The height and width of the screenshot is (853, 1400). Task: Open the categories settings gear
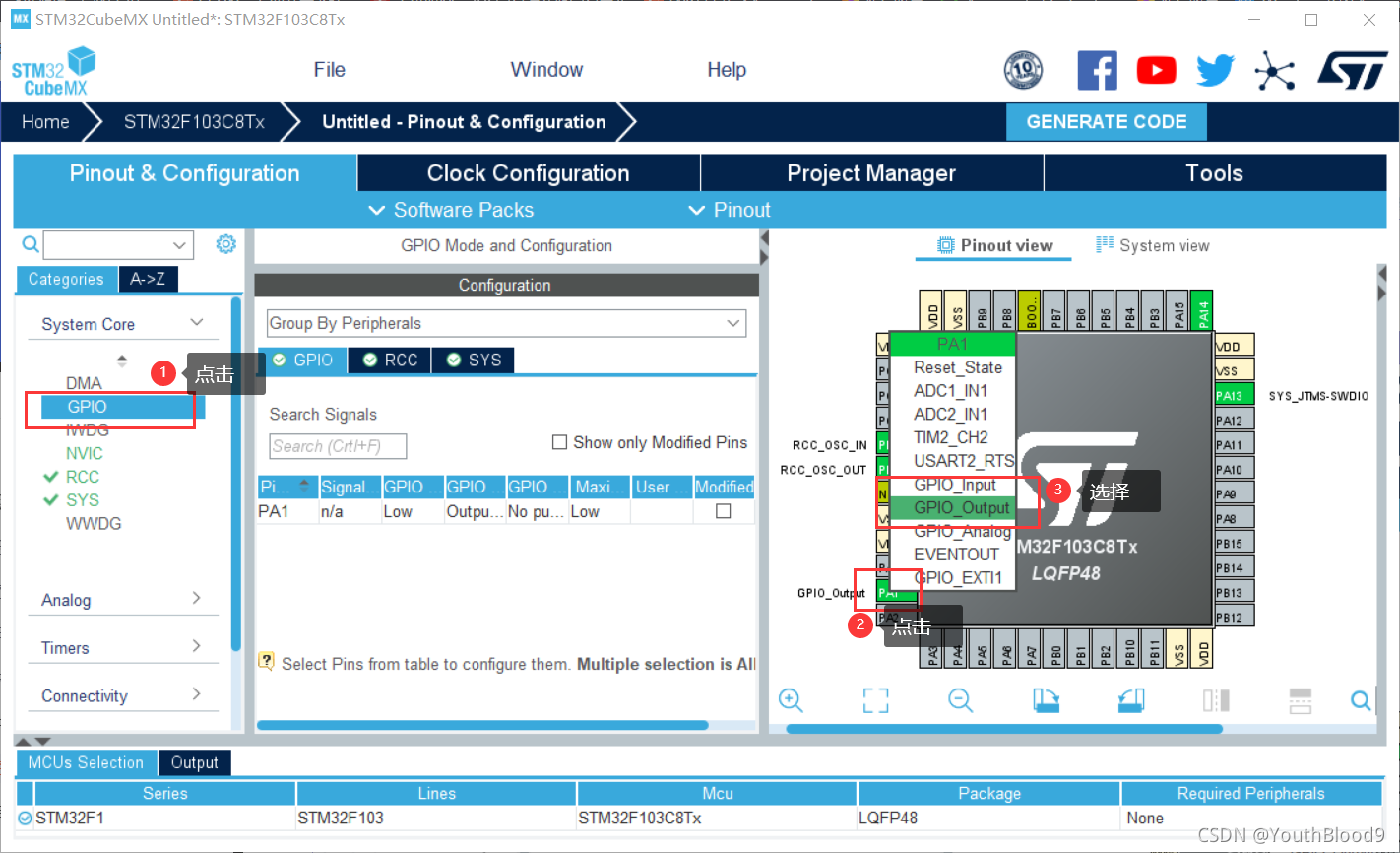click(226, 243)
